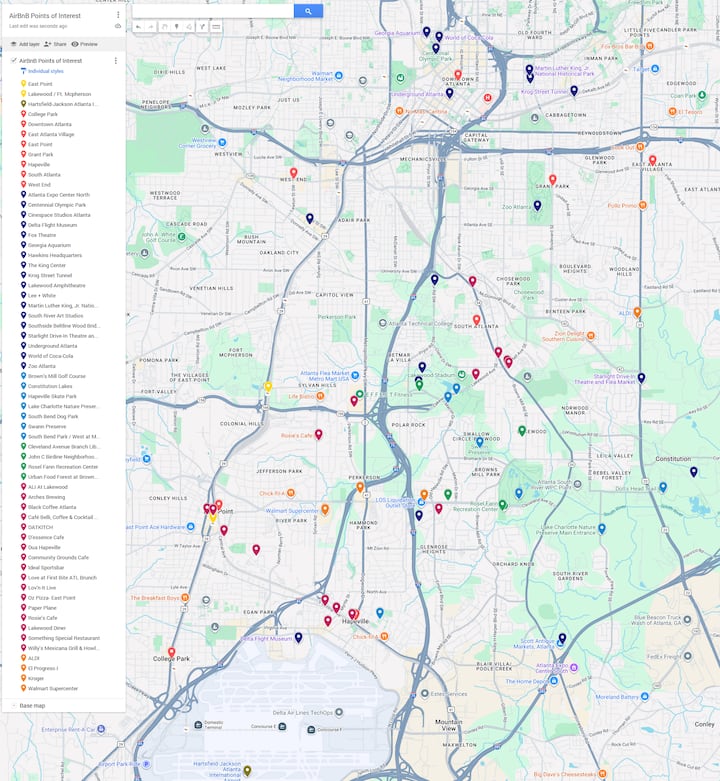This screenshot has height=781, width=720.
Task: Select Paper Plane in the layer list
Action: (42, 608)
